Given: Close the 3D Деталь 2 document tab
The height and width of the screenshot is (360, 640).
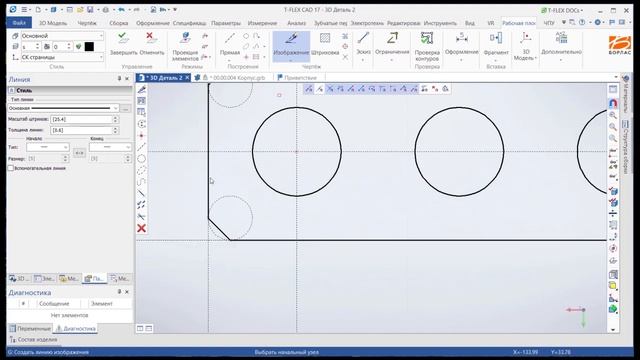Looking at the screenshot, I should click(187, 78).
